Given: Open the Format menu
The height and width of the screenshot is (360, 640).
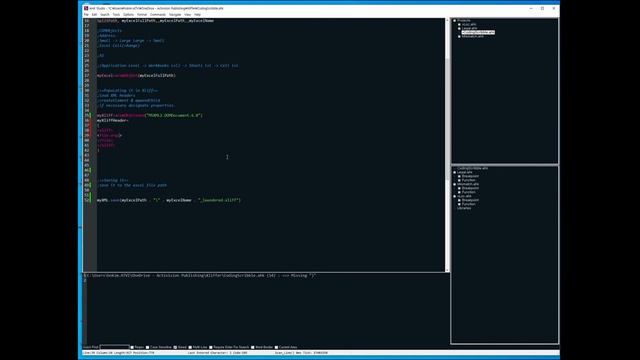Looking at the screenshot, I should (x=142, y=15).
